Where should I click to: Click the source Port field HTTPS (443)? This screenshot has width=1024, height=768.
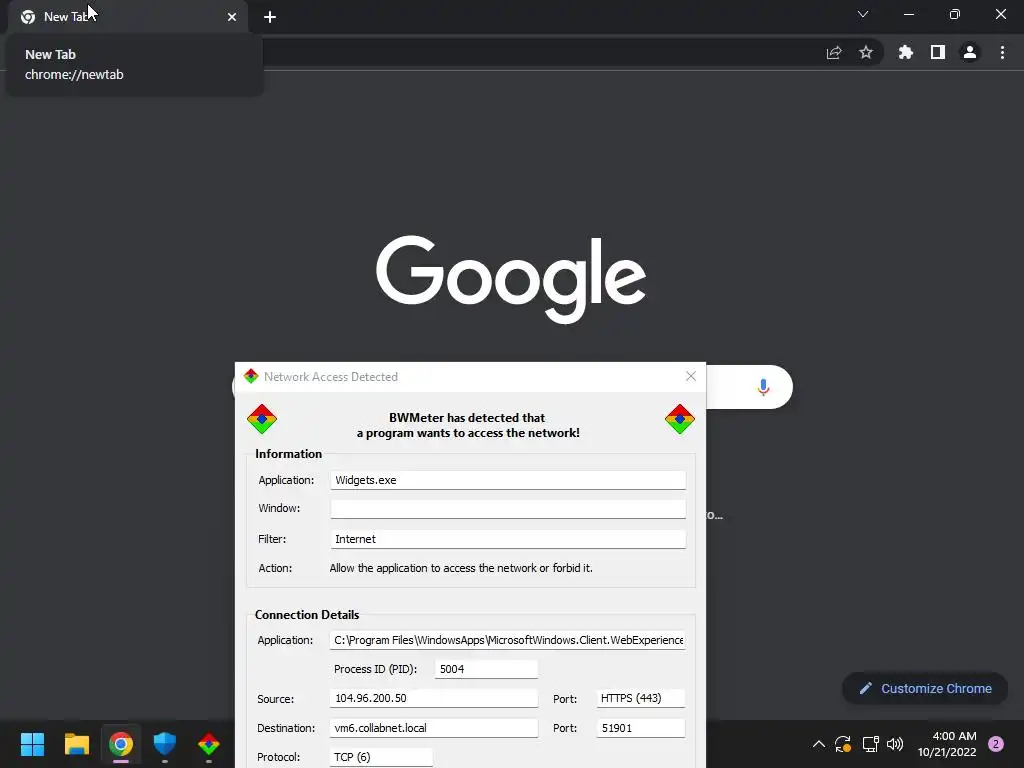tap(641, 698)
